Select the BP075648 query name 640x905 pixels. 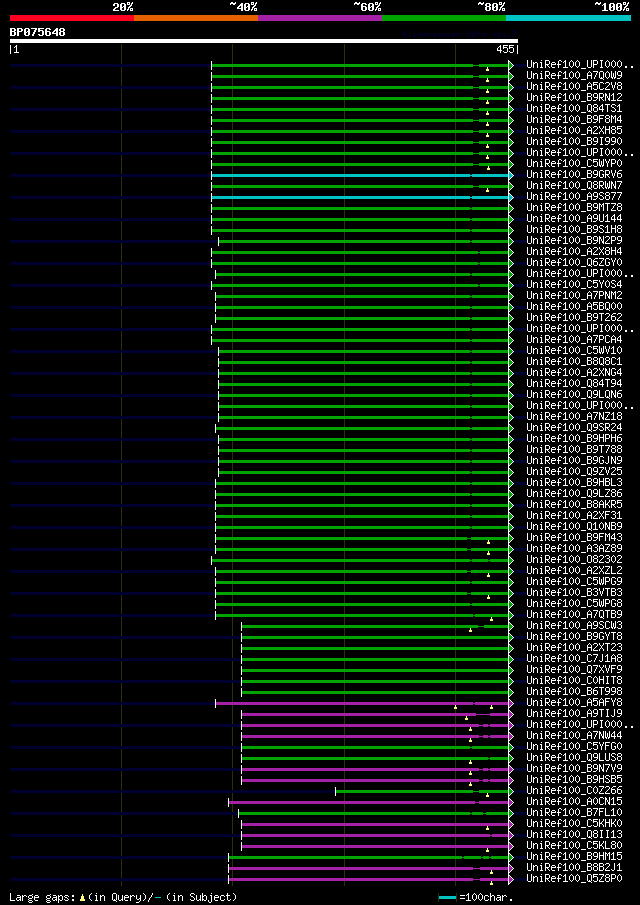pyautogui.click(x=38, y=32)
